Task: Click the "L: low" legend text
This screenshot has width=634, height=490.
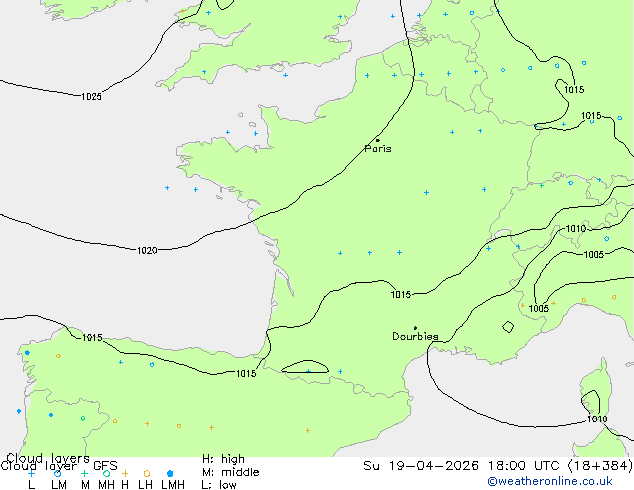Action: [219, 485]
